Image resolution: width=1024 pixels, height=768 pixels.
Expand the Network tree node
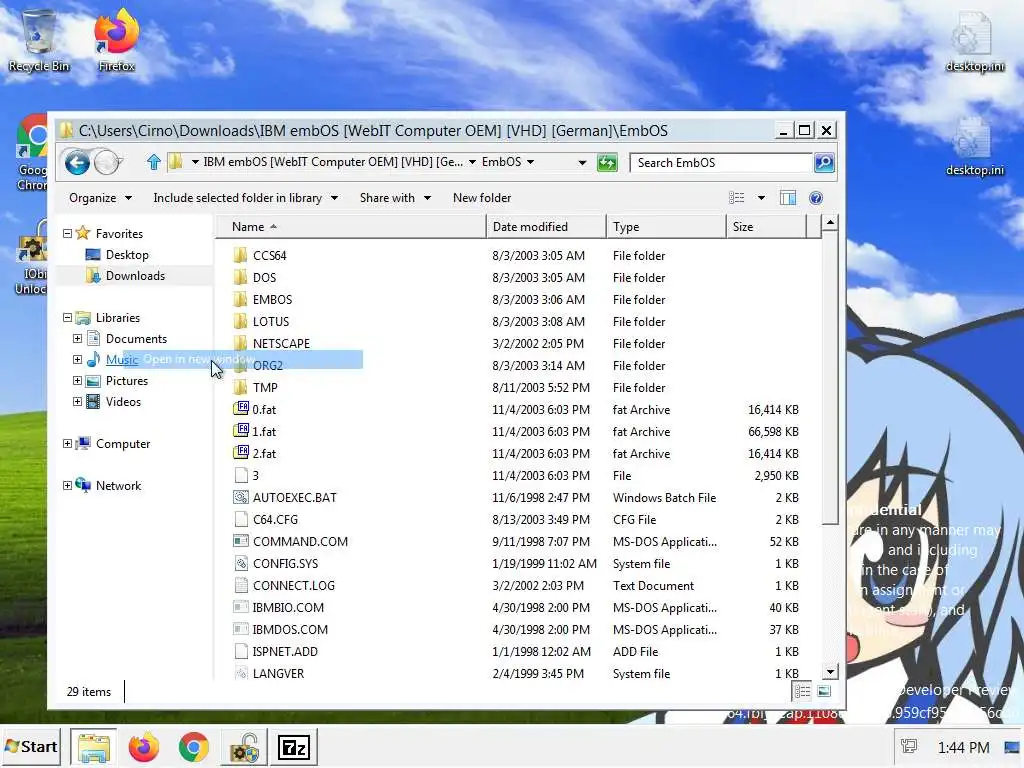(67, 485)
